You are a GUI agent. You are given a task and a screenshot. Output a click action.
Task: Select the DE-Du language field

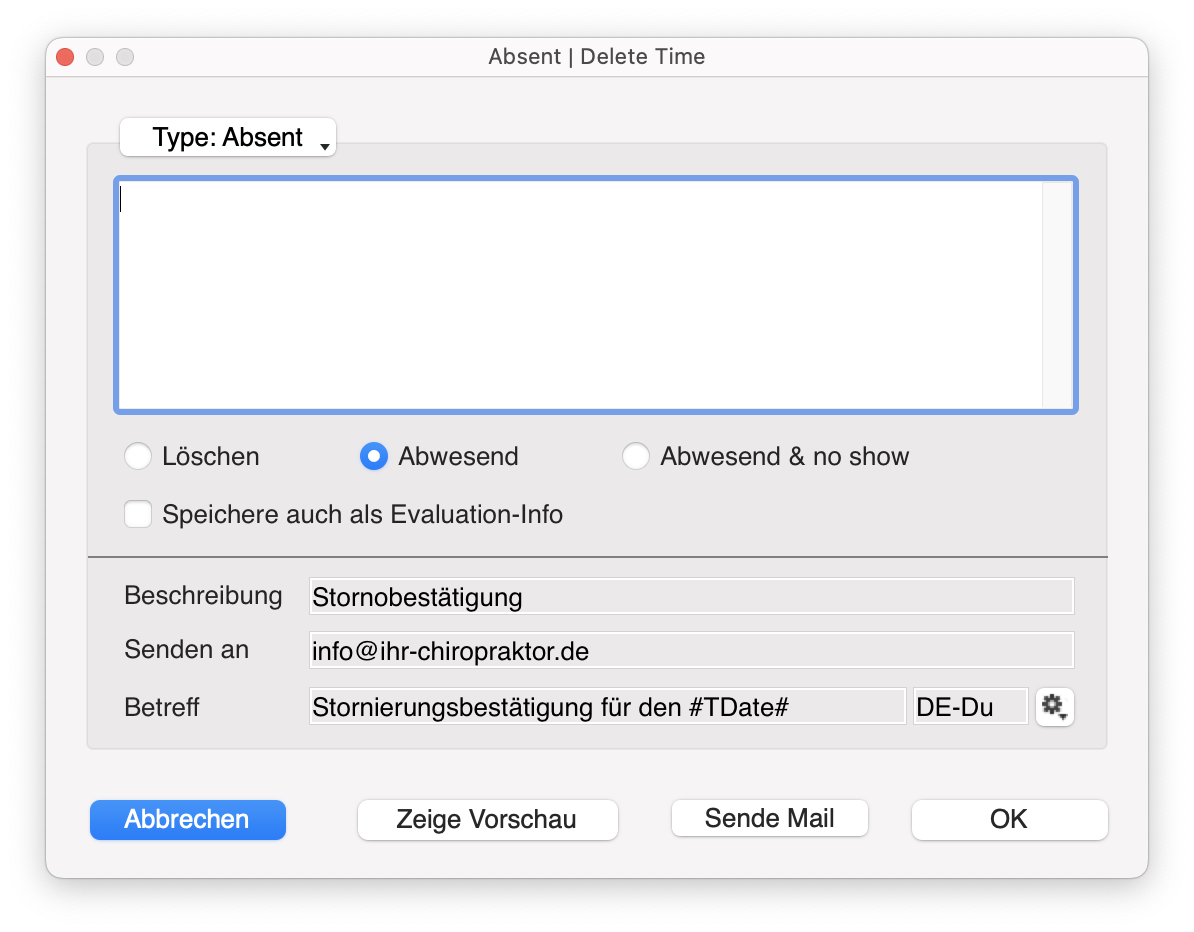[x=969, y=707]
